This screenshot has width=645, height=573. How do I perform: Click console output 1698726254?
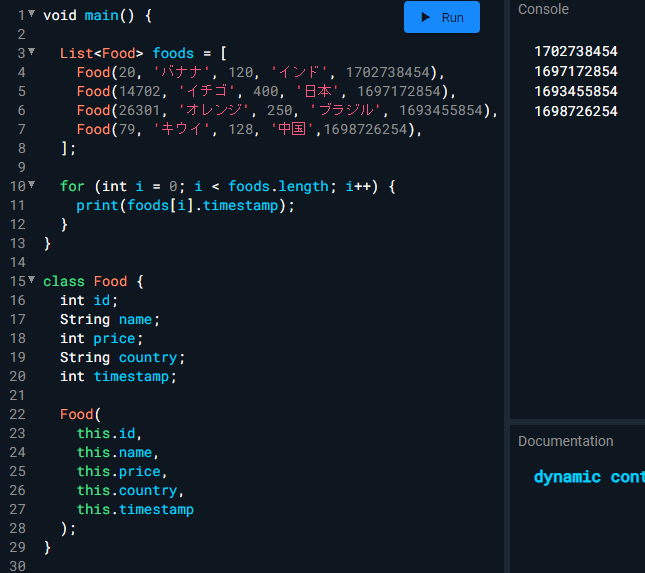575,111
